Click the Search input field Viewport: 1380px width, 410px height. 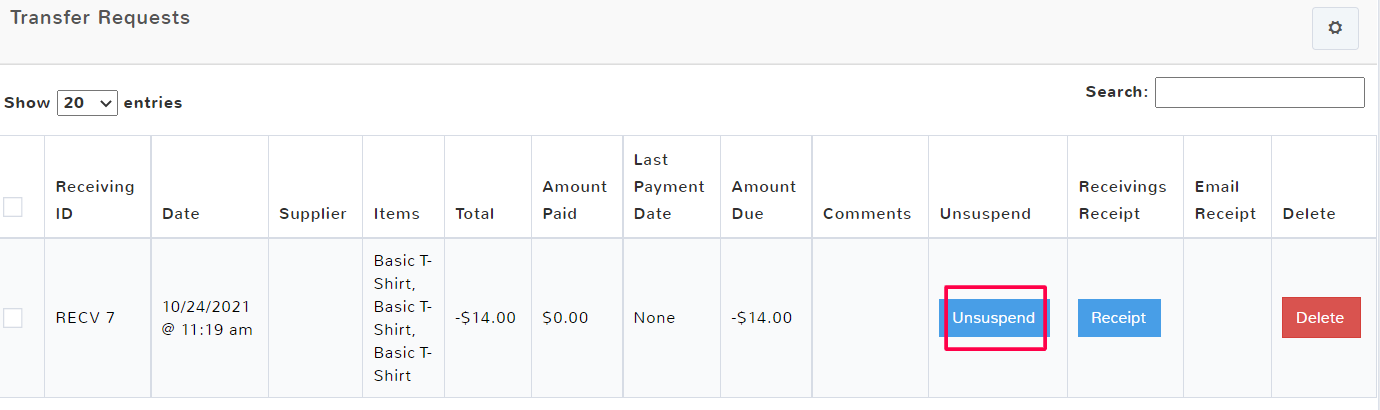point(1259,92)
